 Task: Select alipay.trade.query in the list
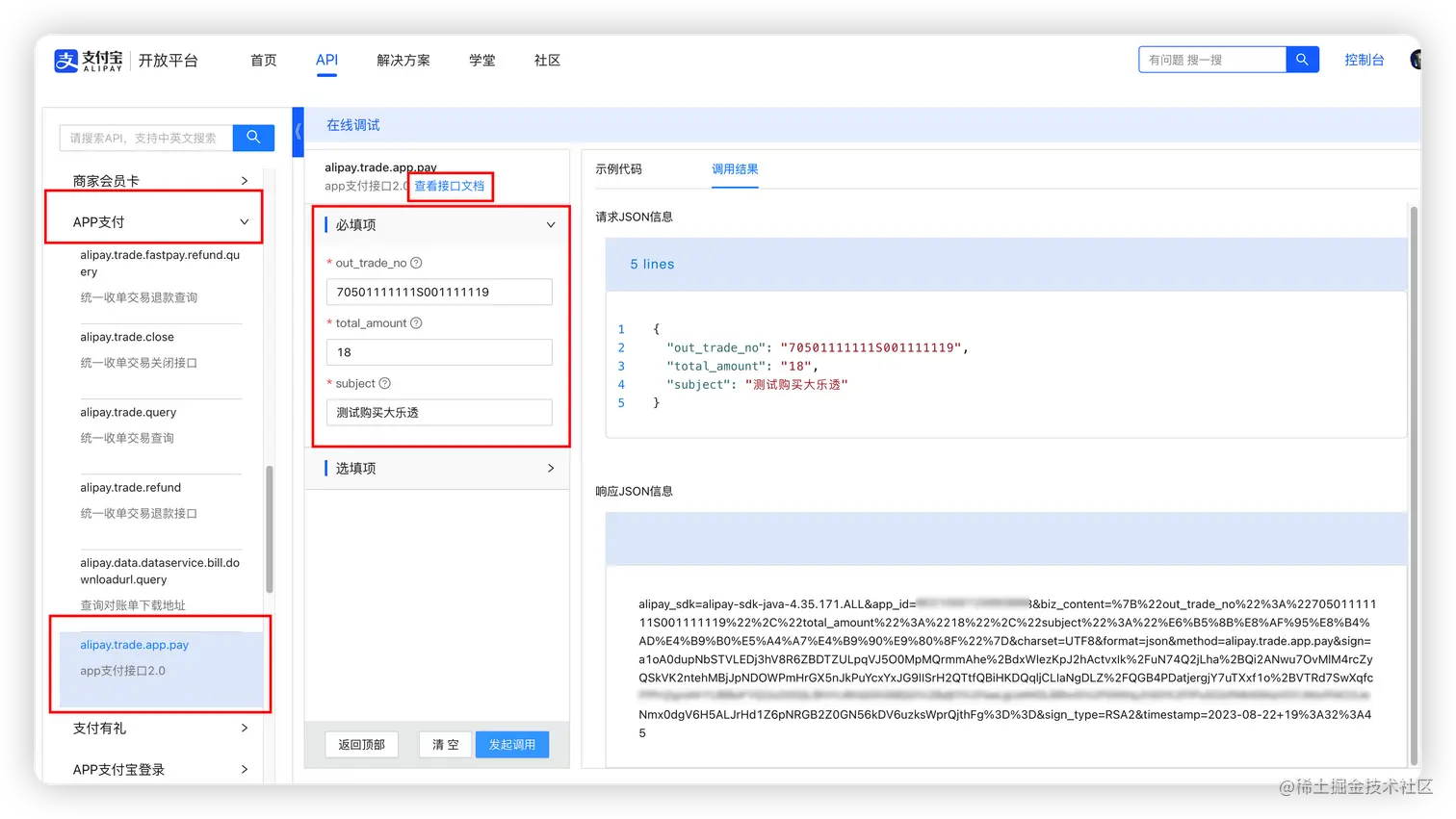pyautogui.click(x=128, y=412)
